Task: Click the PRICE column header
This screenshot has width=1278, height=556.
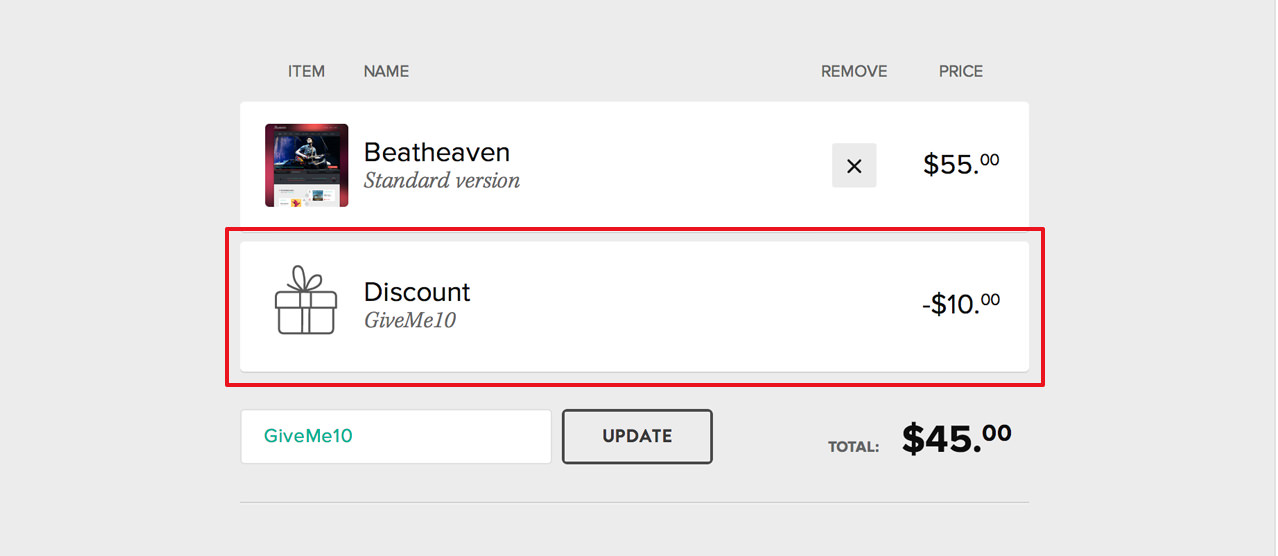Action: [x=961, y=71]
